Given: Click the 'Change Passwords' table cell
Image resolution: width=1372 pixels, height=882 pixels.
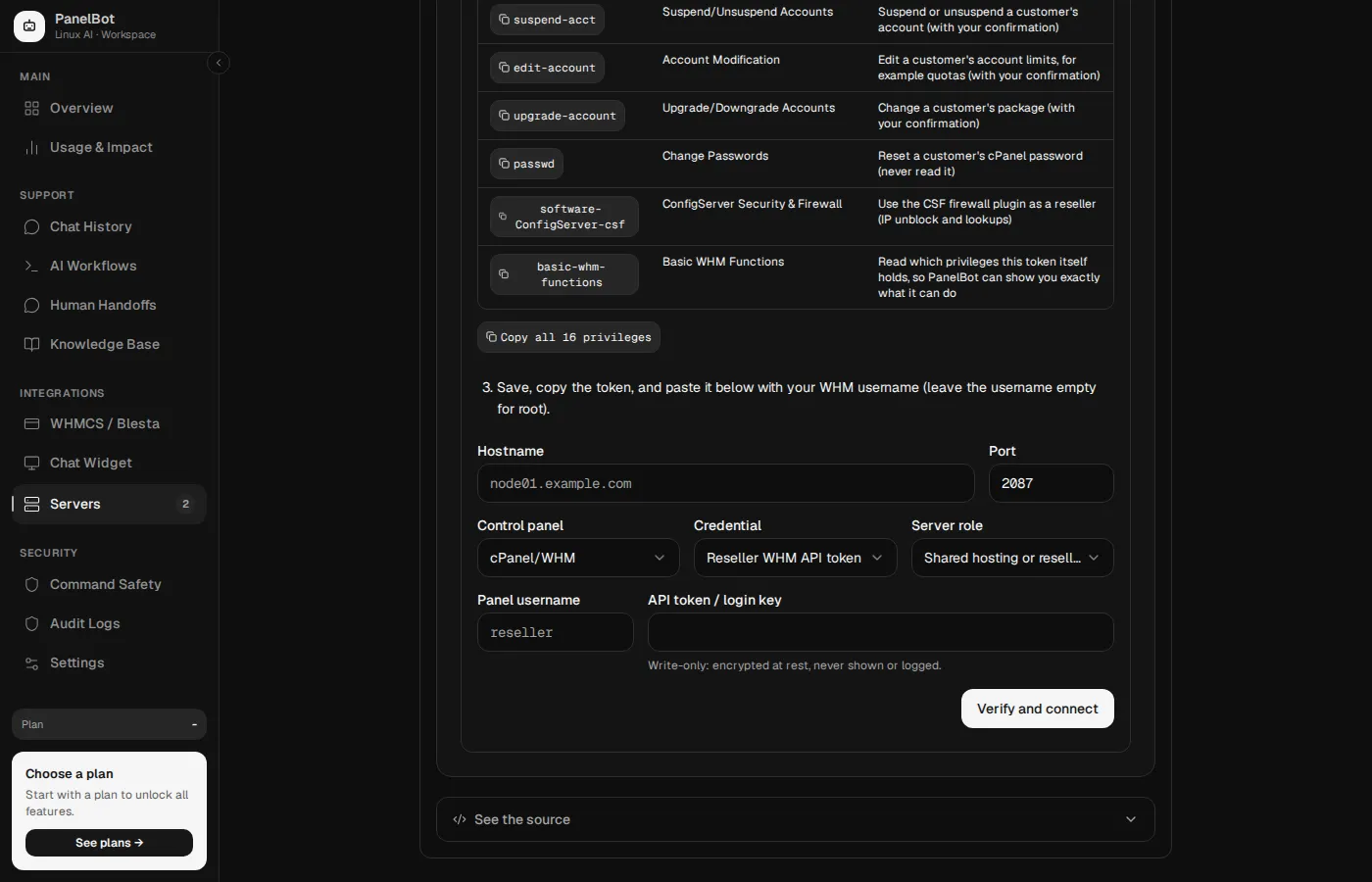Looking at the screenshot, I should coord(715,156).
